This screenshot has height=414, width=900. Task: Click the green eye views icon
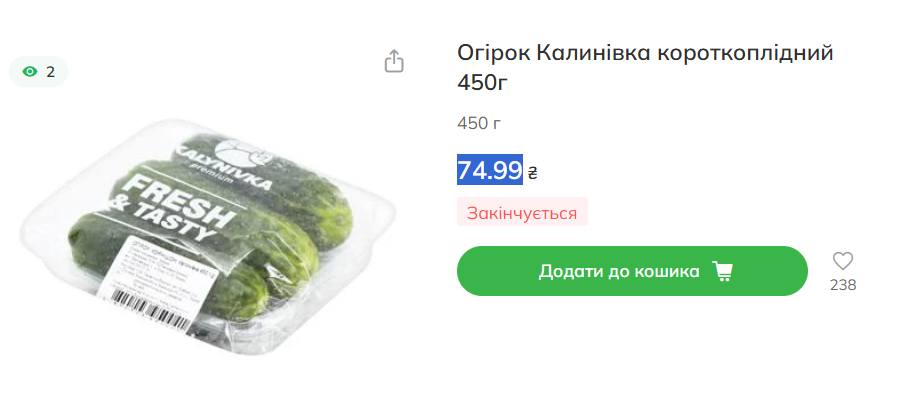[30, 72]
